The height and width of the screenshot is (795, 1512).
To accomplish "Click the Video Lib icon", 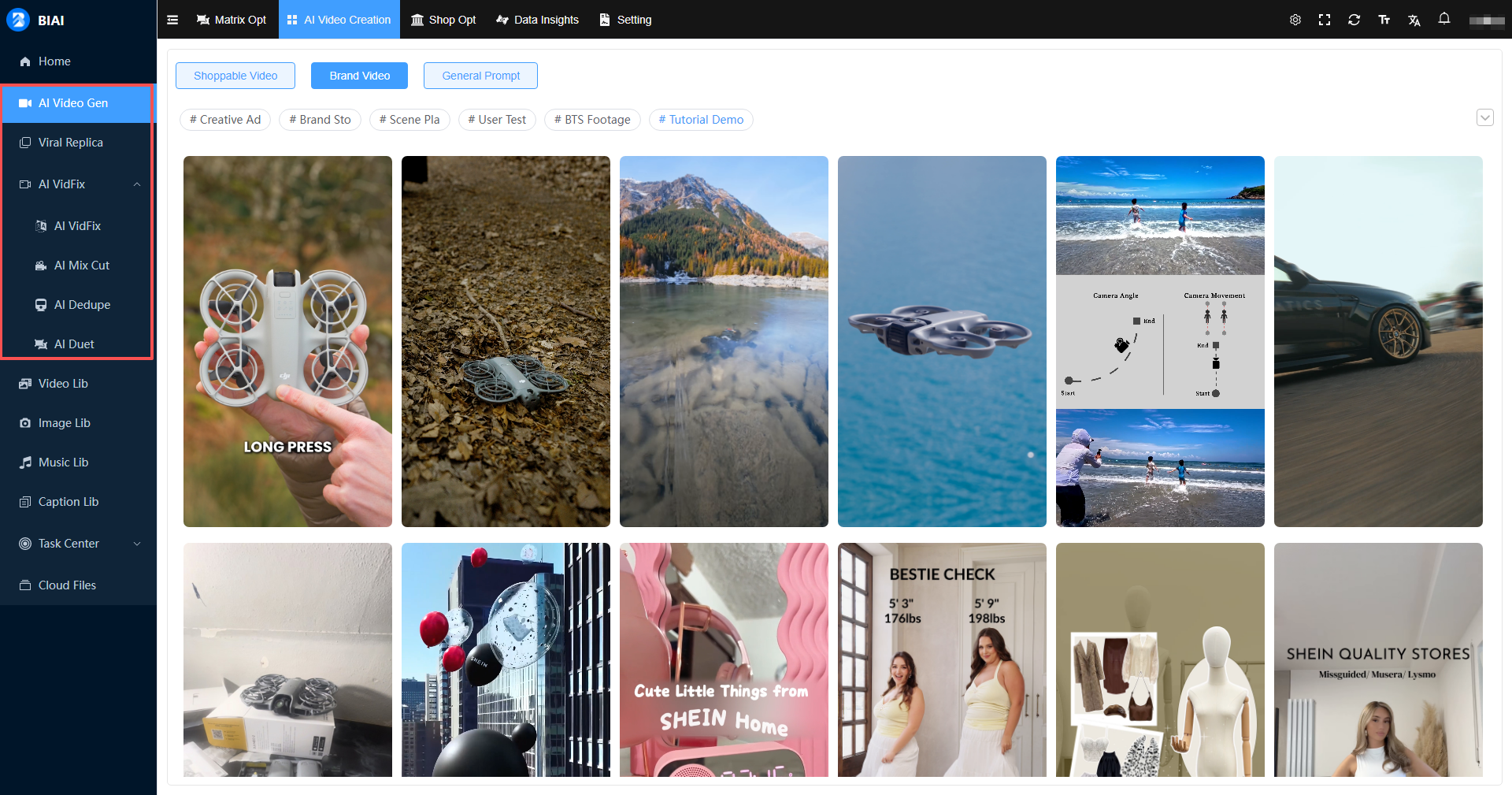I will 25,384.
